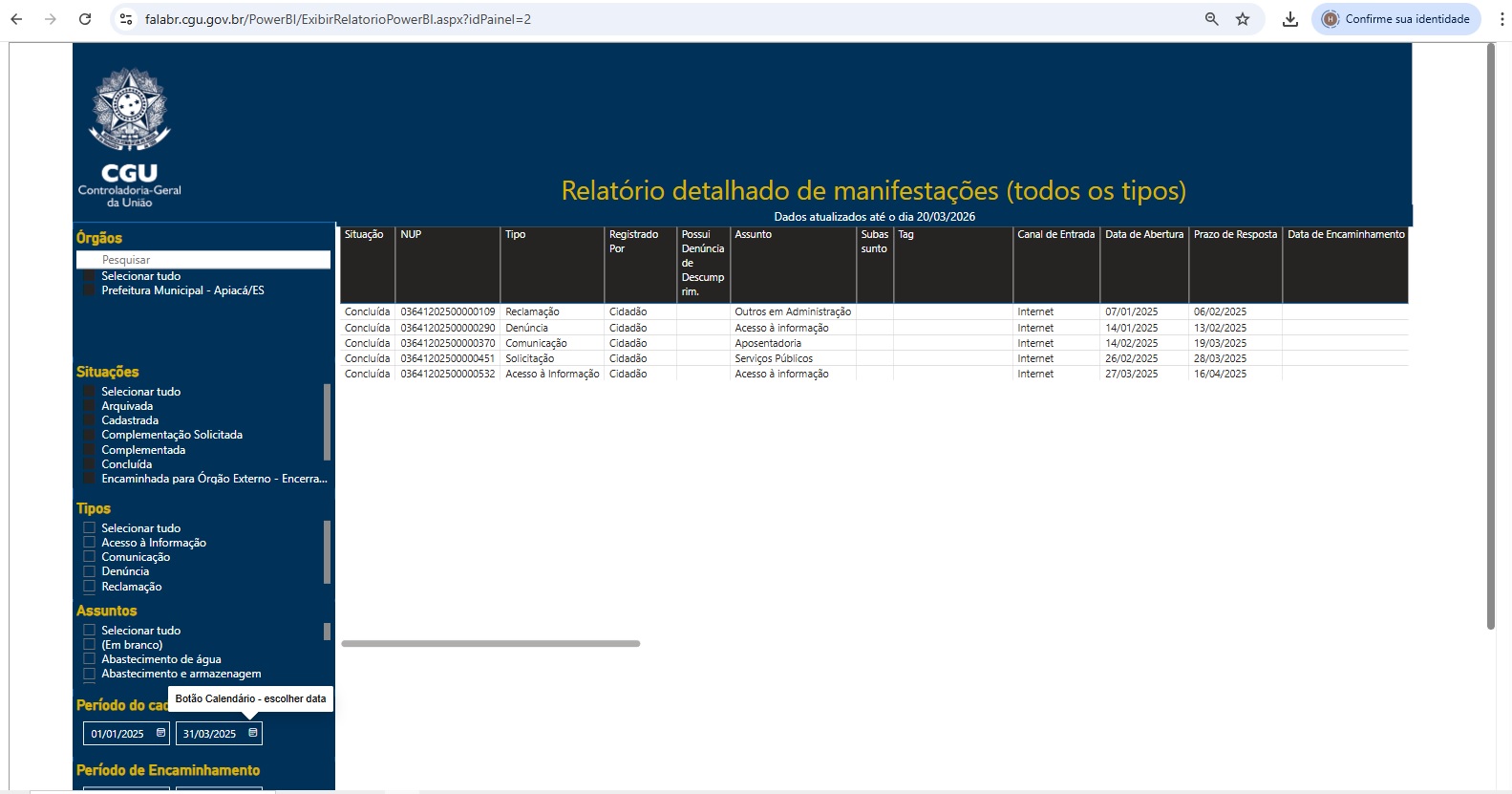Click the Órgãos Pesquisar search box

click(203, 260)
